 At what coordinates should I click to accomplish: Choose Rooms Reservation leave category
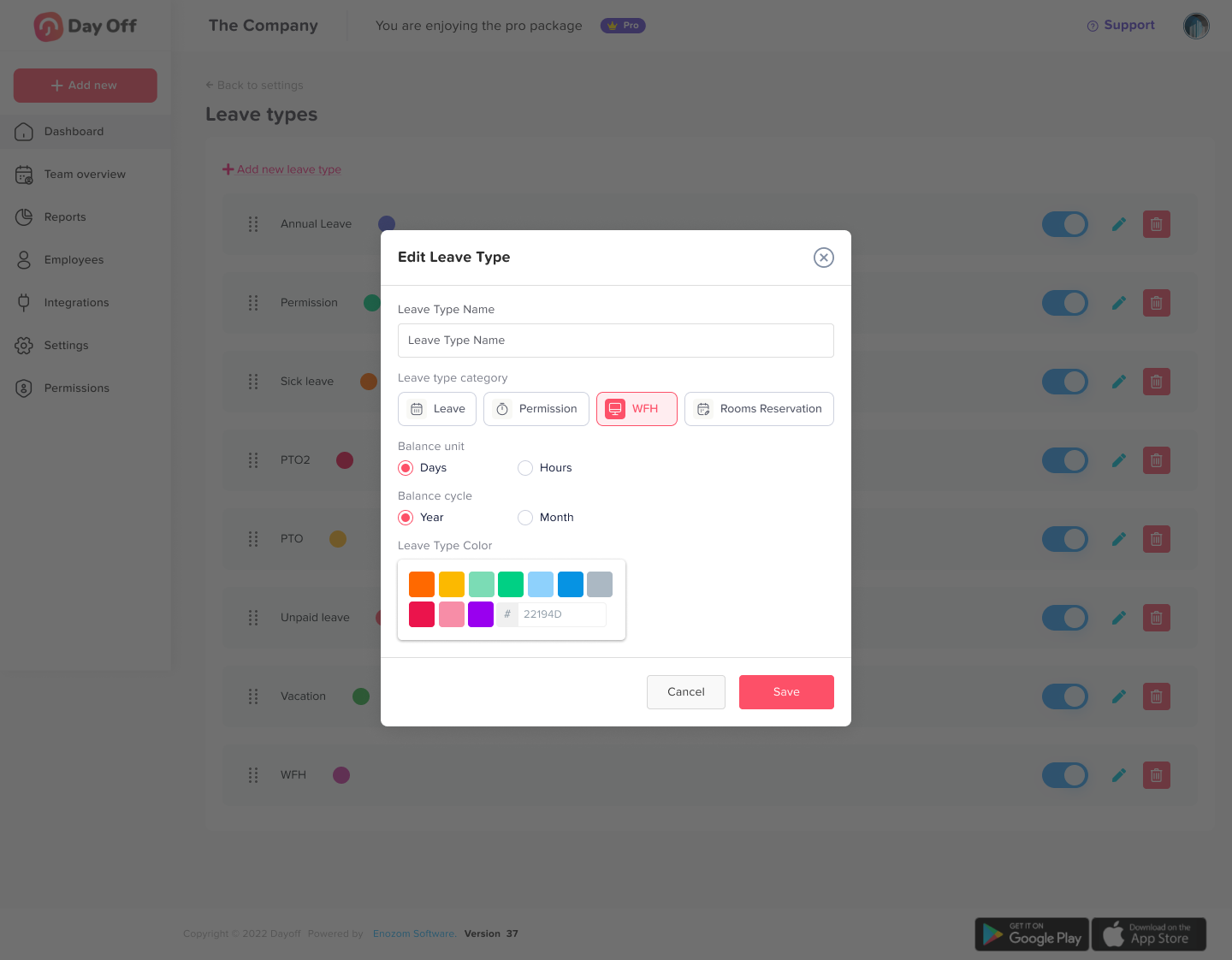click(759, 409)
